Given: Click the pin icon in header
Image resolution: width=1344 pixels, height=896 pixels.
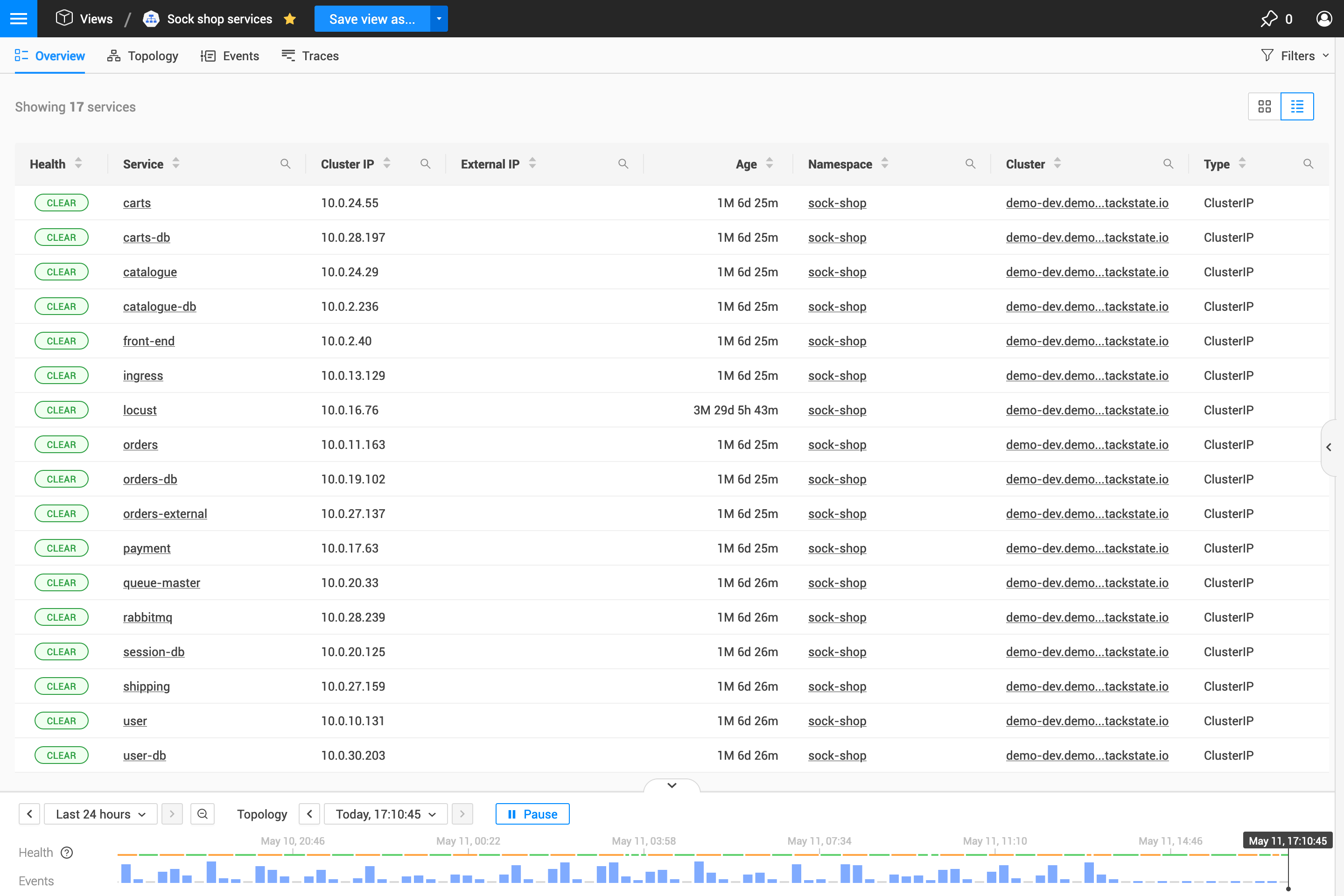Looking at the screenshot, I should [x=1268, y=19].
